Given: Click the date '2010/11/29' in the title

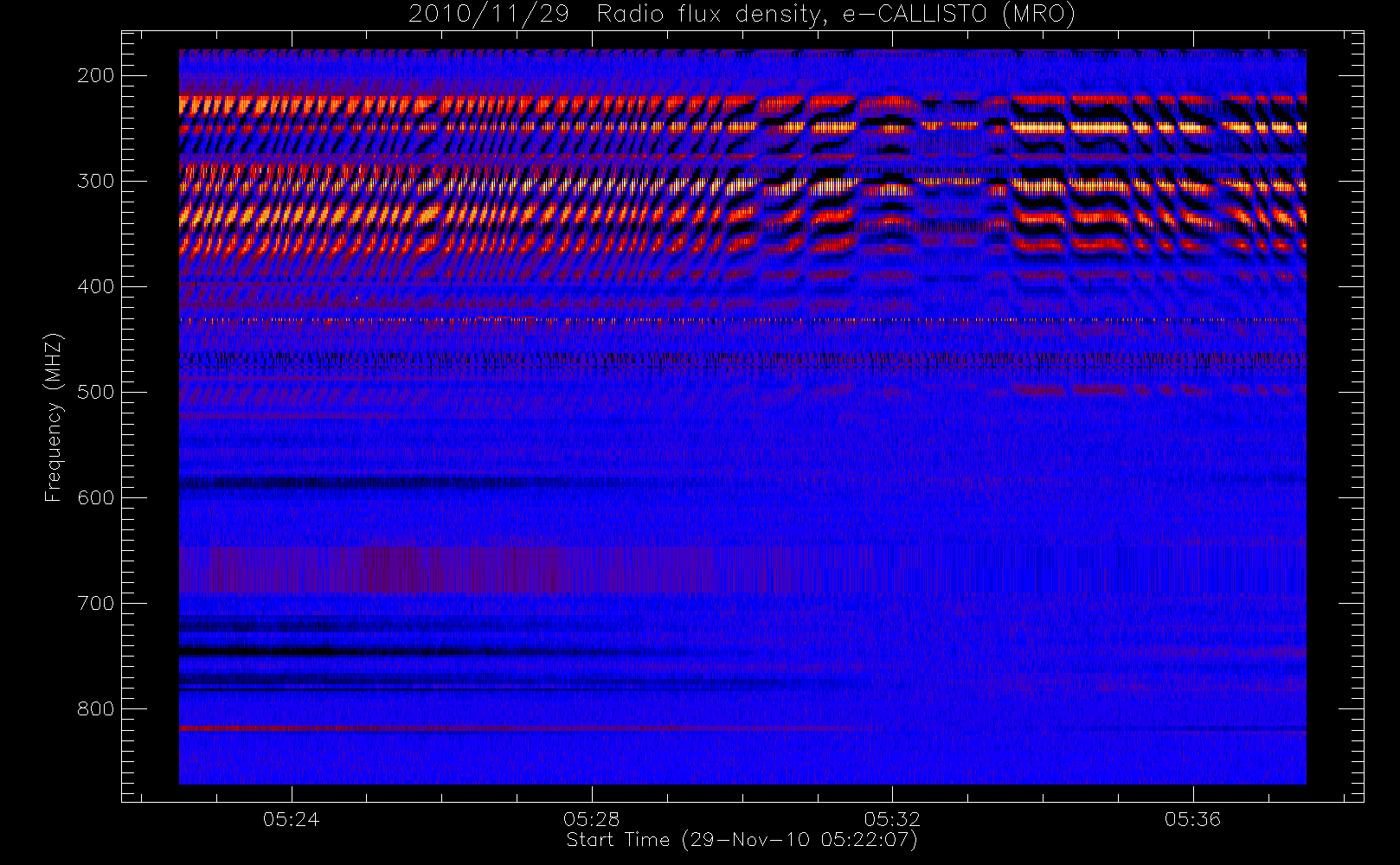Looking at the screenshot, I should (x=488, y=15).
